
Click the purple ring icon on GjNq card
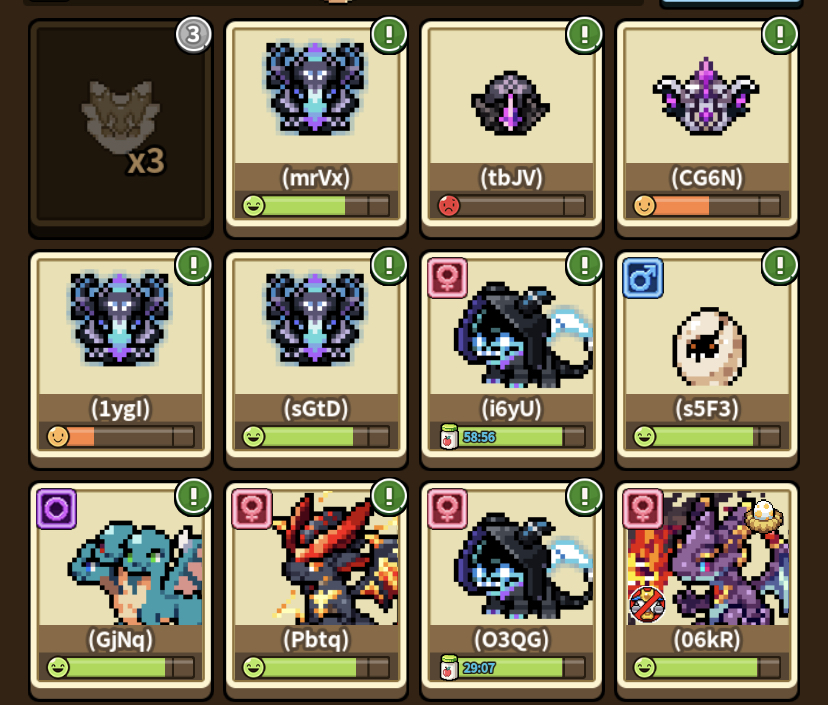(x=57, y=509)
